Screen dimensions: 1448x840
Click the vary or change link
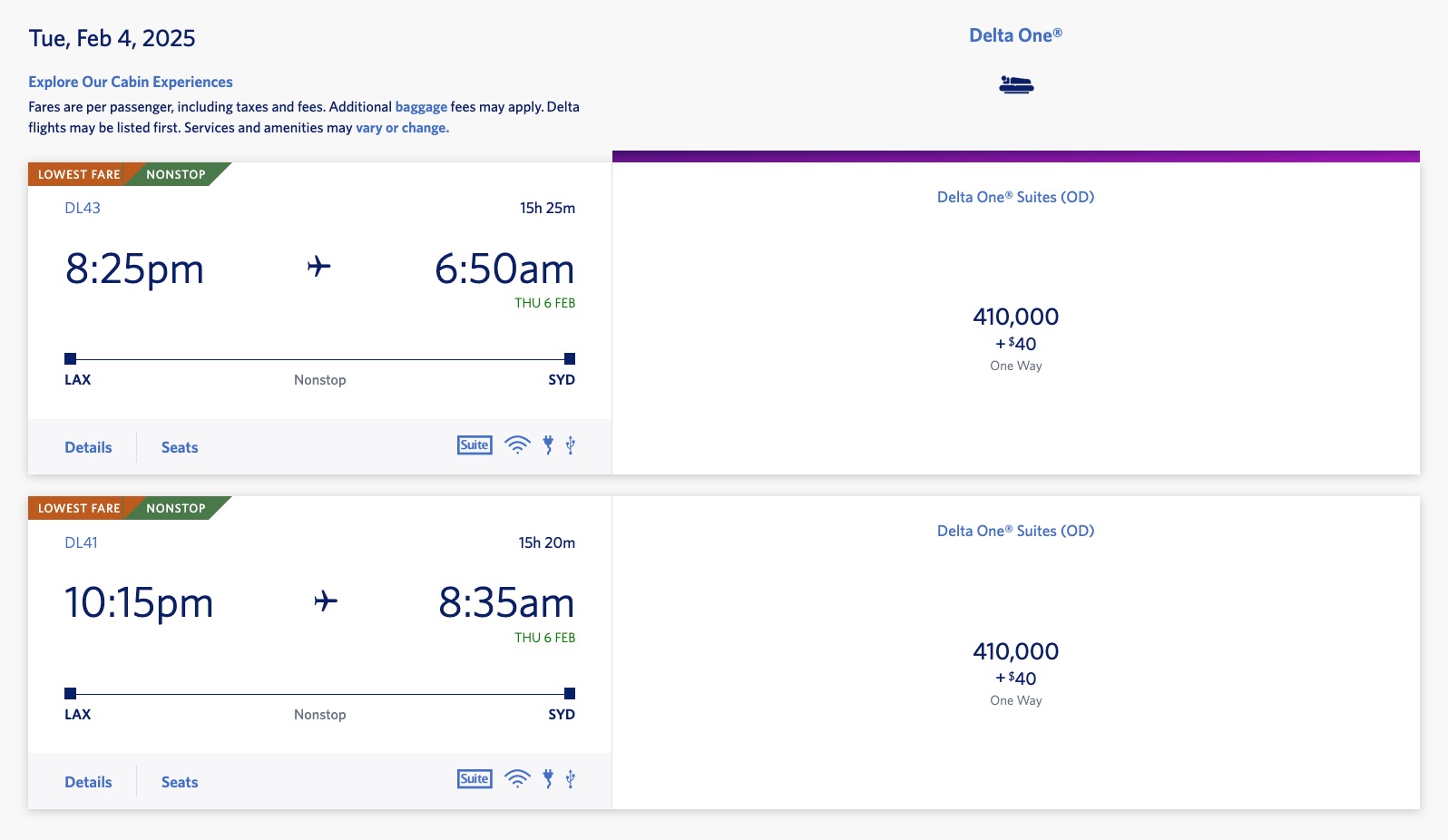400,128
